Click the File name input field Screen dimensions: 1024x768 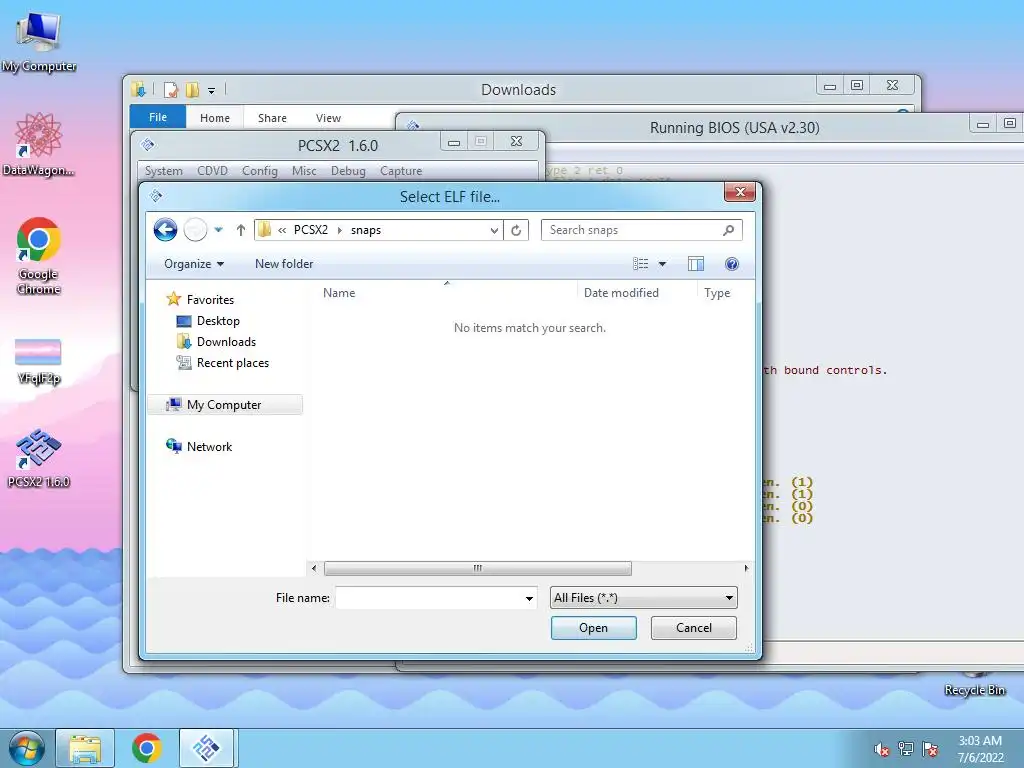(429, 598)
